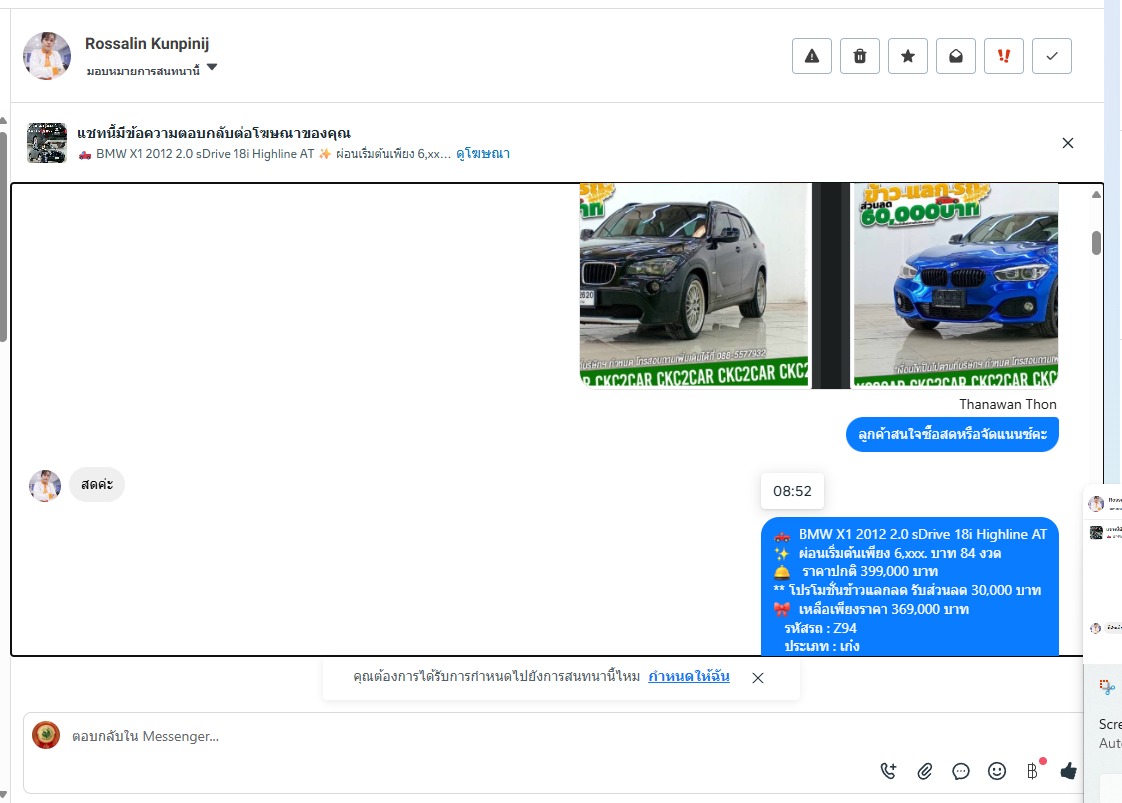The image size is (1122, 803).
Task: Open the emoji picker
Action: click(997, 771)
